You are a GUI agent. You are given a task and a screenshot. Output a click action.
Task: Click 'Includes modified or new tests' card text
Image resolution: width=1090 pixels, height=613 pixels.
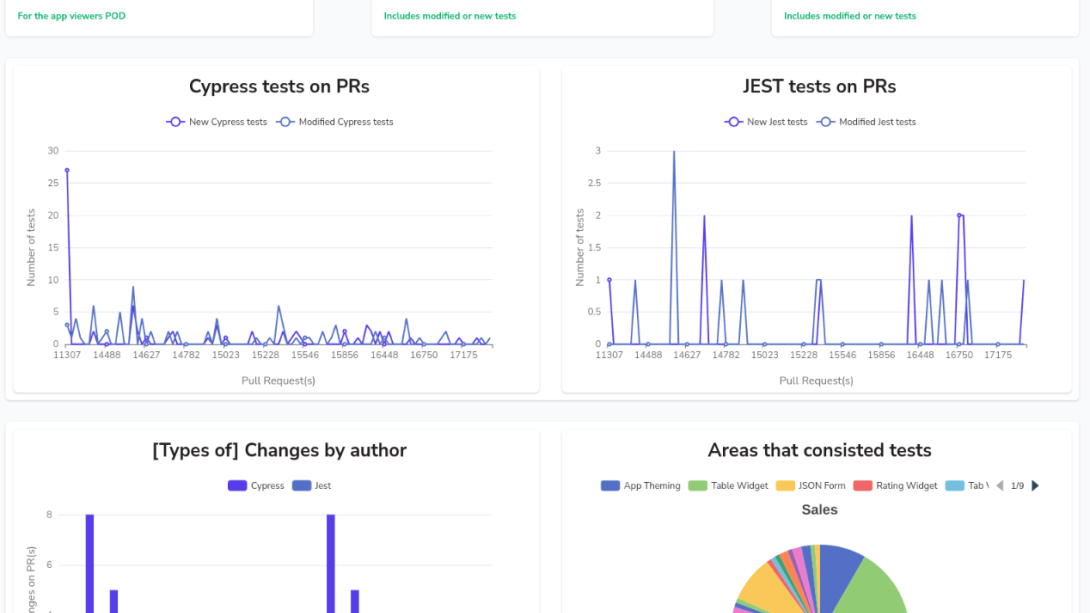click(450, 16)
